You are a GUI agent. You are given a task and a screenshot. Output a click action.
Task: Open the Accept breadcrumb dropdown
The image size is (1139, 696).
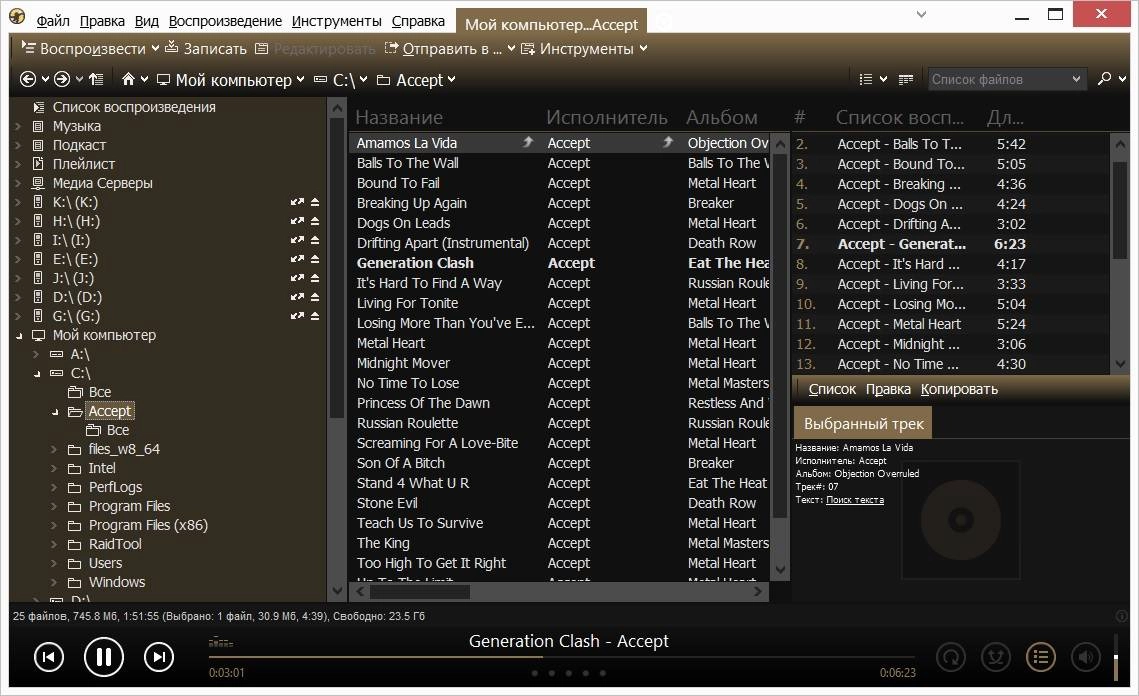(x=451, y=79)
